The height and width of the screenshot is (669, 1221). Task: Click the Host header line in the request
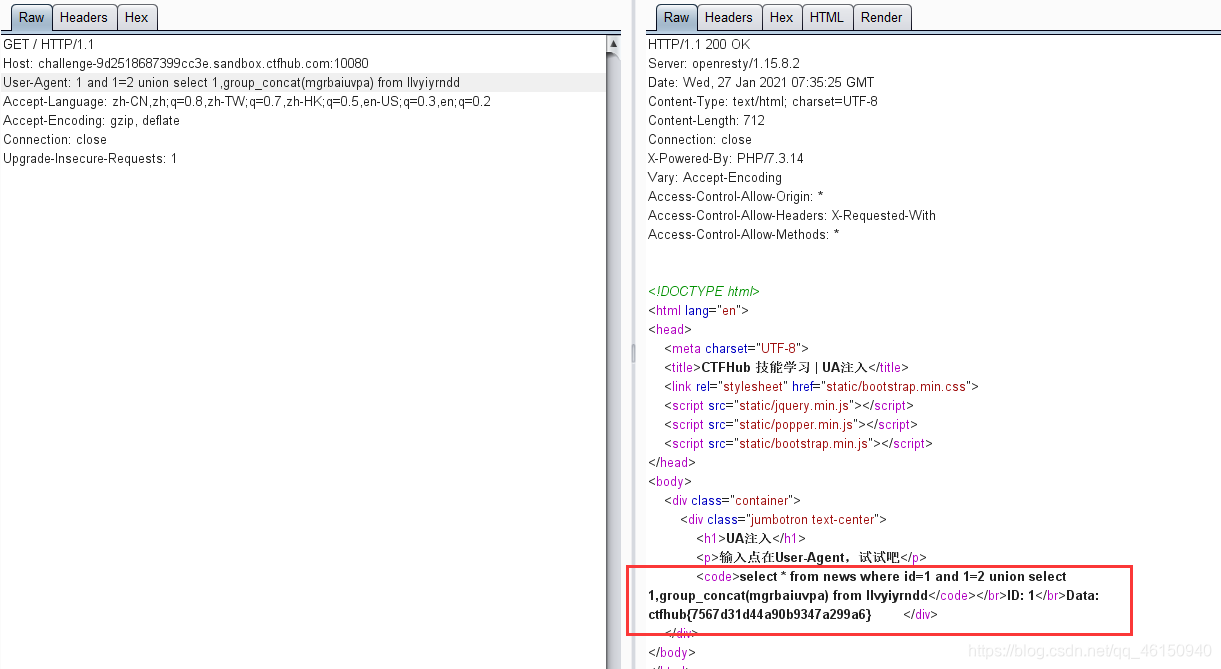[186, 63]
